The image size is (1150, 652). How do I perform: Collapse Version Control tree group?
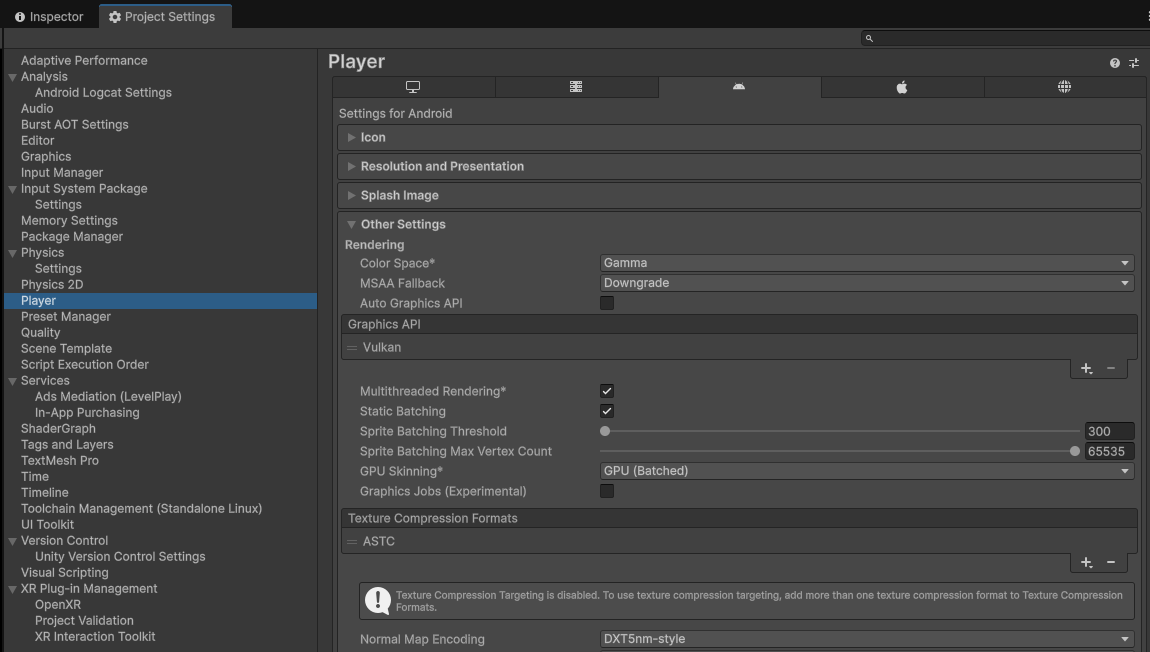[x=12, y=541]
